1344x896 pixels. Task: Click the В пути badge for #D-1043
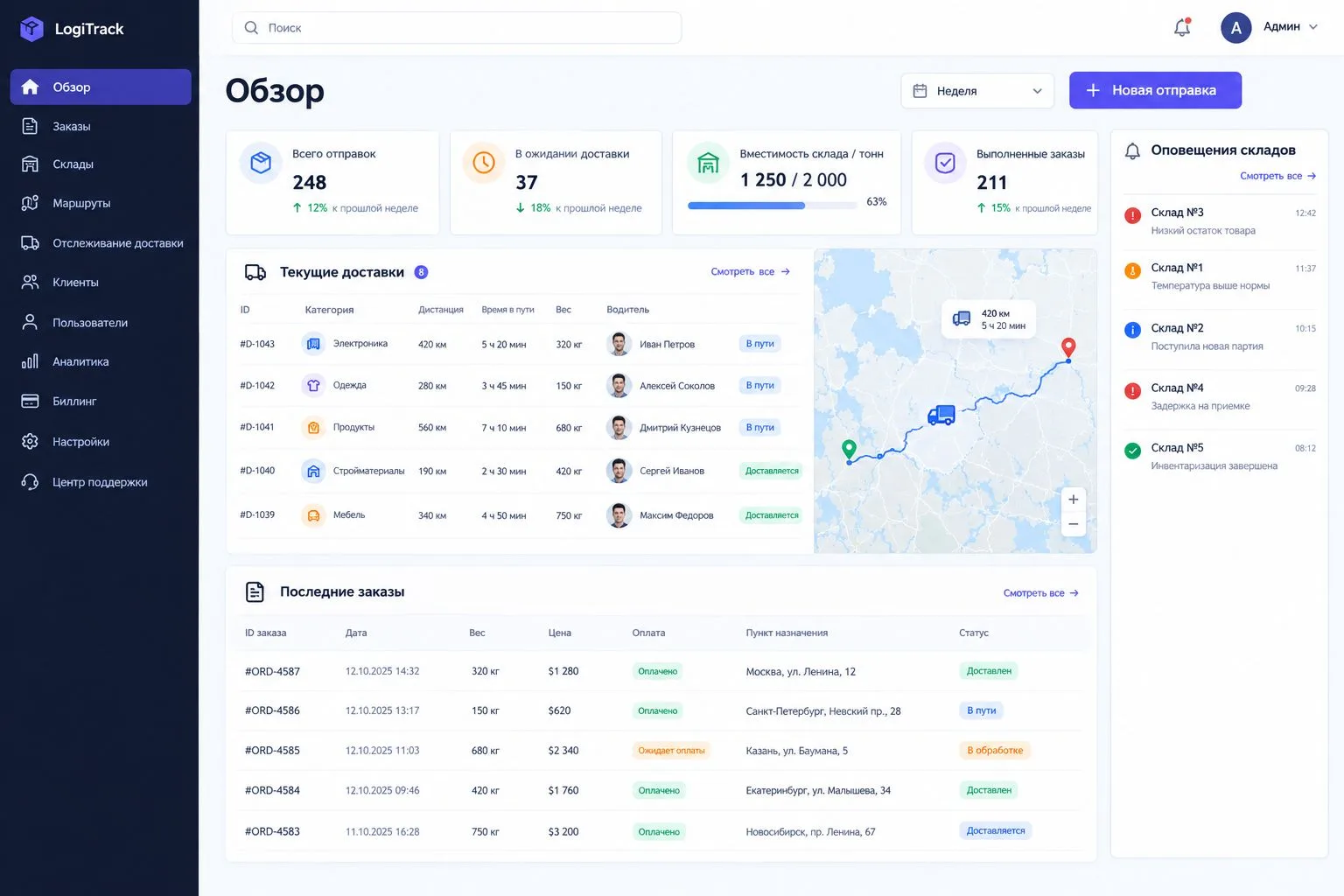tap(759, 344)
